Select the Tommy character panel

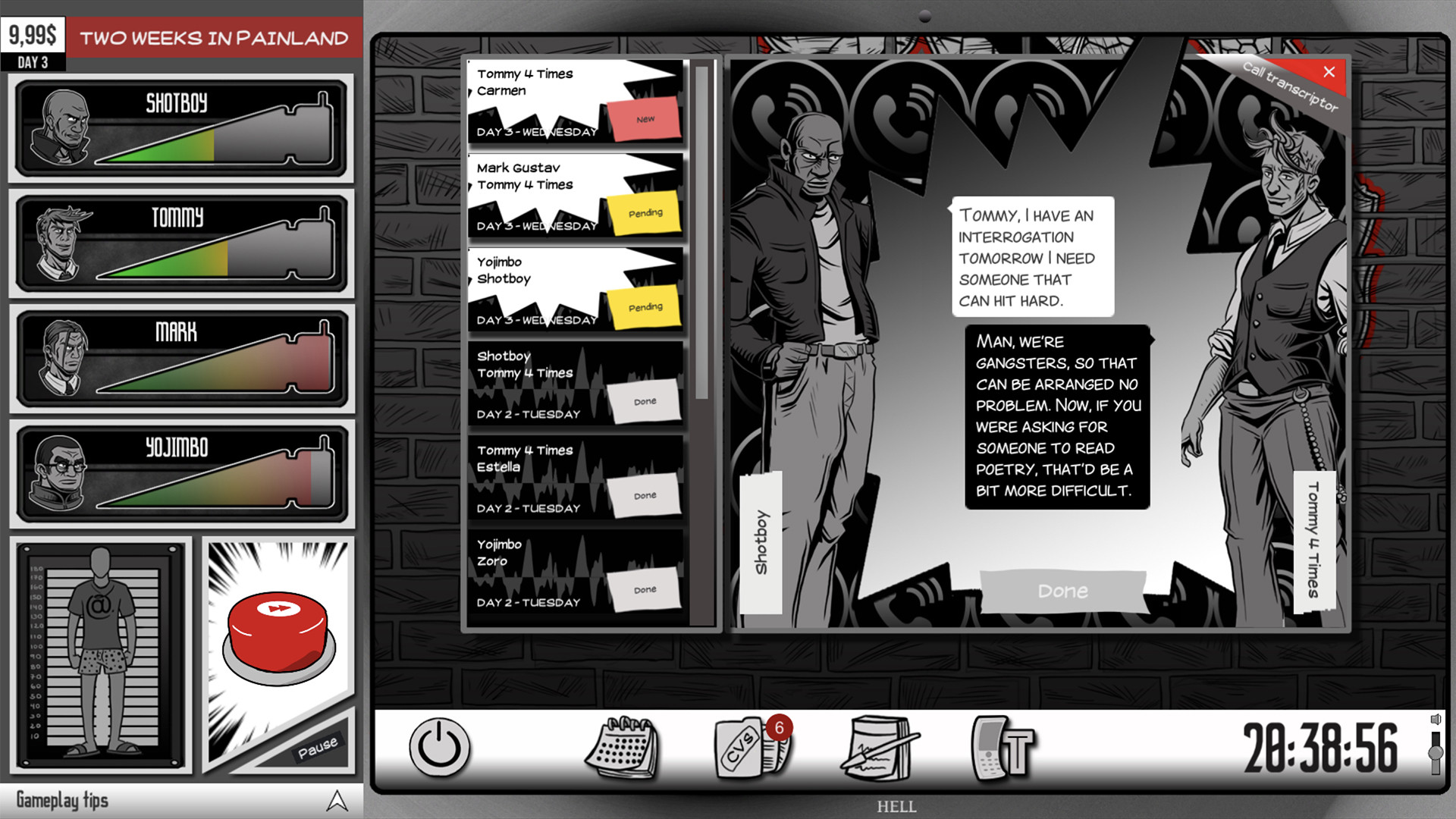tap(181, 243)
